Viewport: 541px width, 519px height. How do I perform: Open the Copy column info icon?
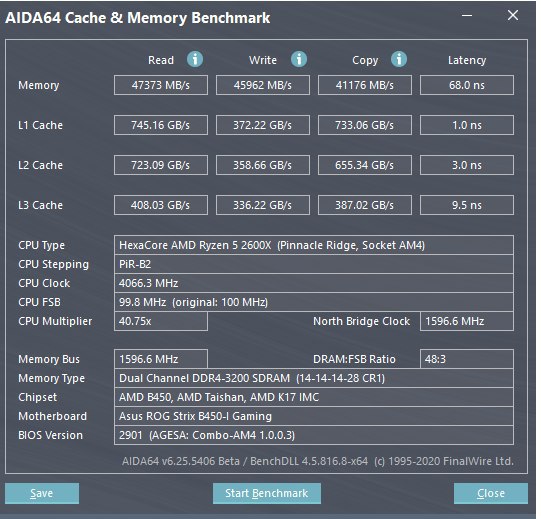(399, 59)
